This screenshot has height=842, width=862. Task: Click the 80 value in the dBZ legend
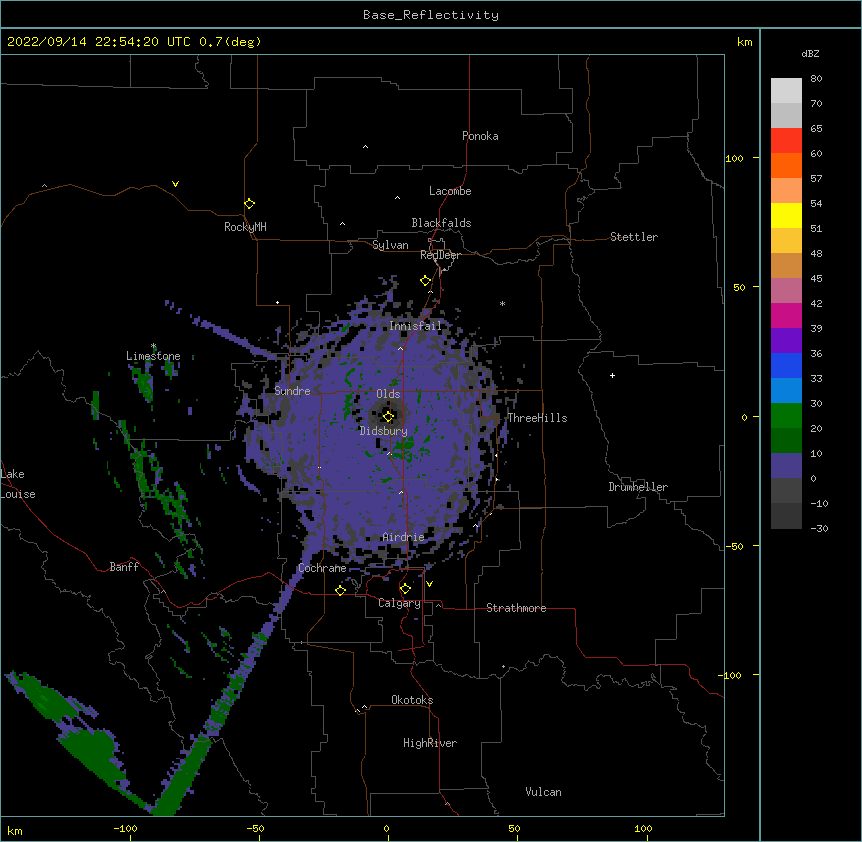816,79
